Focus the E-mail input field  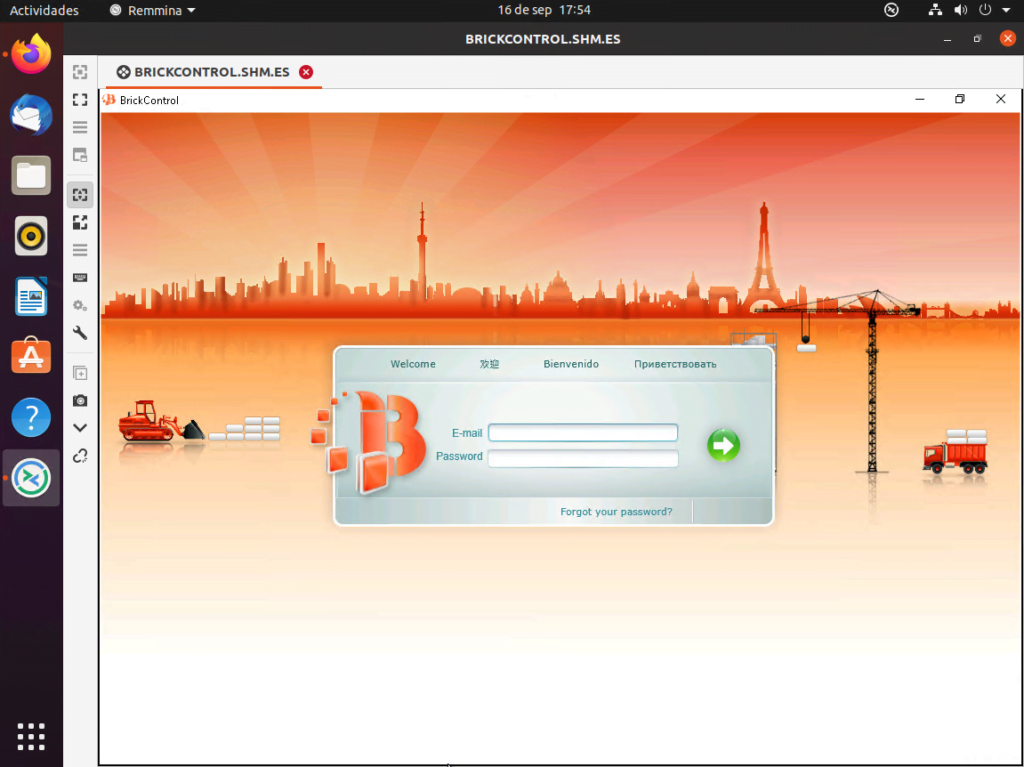(583, 432)
